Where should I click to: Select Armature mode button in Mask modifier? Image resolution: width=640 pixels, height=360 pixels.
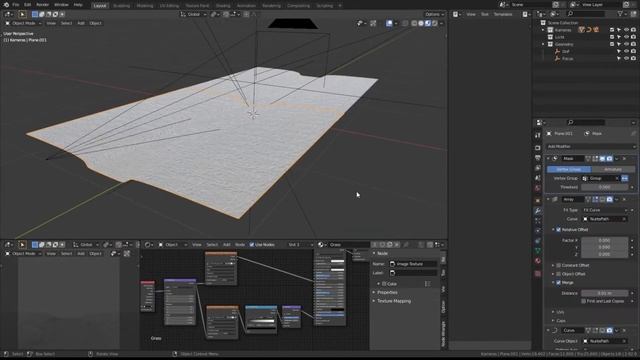613,169
